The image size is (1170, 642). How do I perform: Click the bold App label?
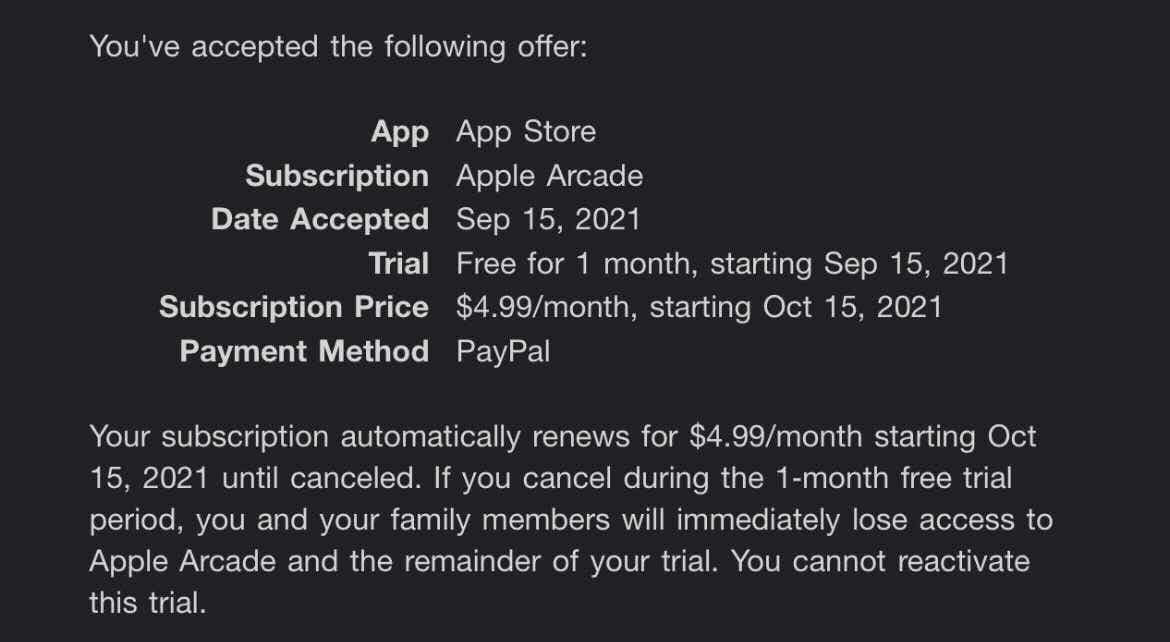pyautogui.click(x=400, y=133)
